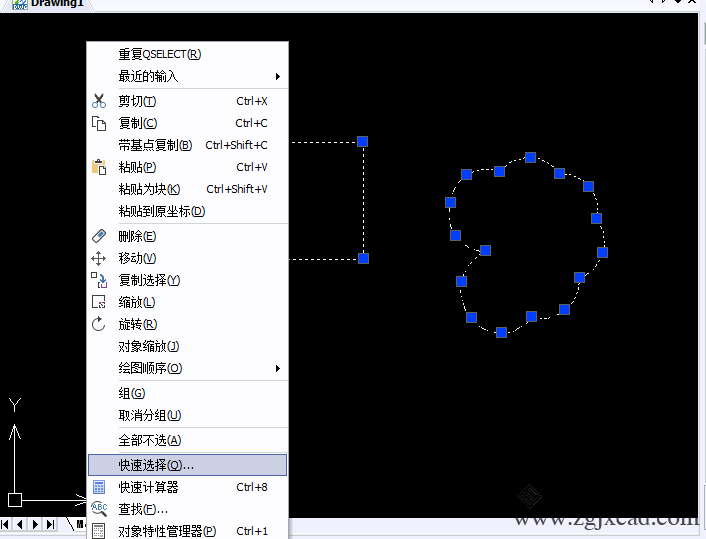The image size is (706, 539).
Task: Choose 重复QSELECT(R) from the context menu
Action: (187, 54)
